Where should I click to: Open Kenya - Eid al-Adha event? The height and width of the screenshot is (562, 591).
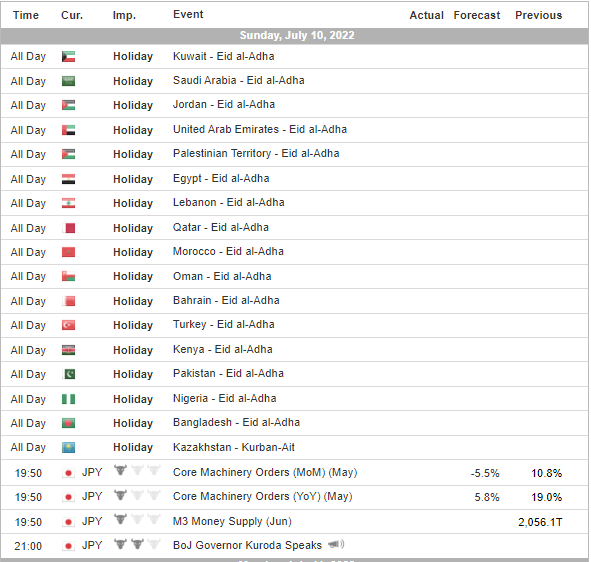[x=222, y=349]
